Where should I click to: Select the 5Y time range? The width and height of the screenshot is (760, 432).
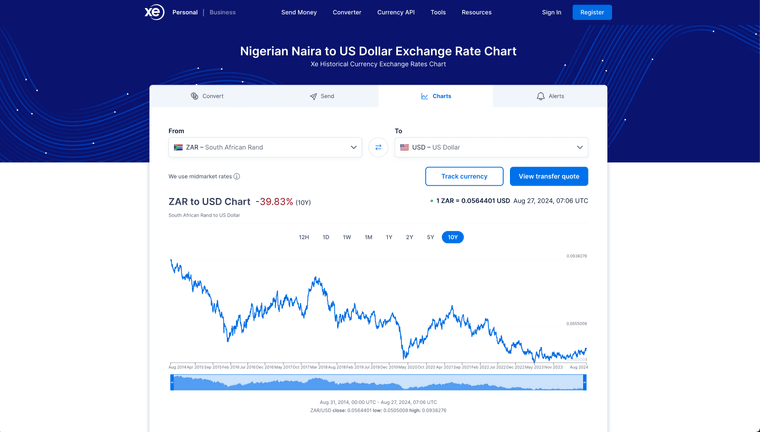point(430,237)
